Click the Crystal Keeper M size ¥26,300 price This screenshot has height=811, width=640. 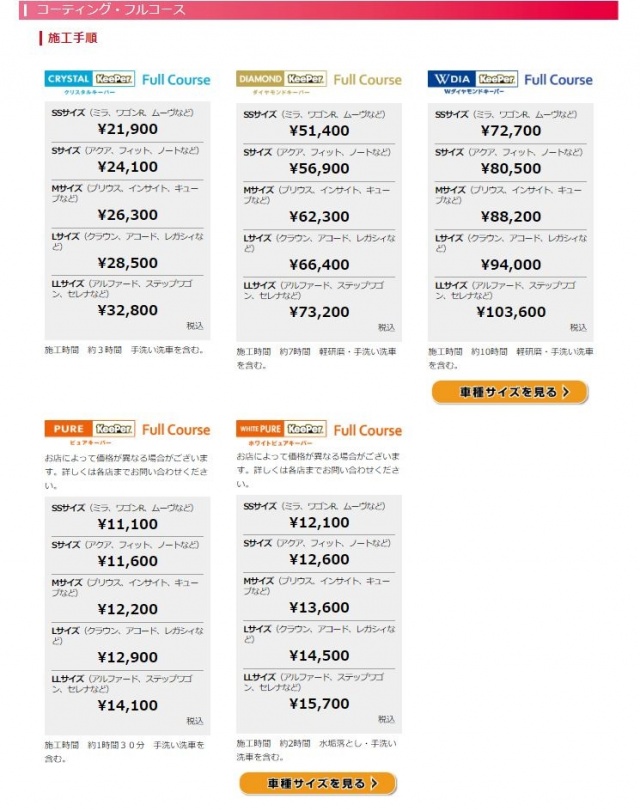tap(128, 215)
